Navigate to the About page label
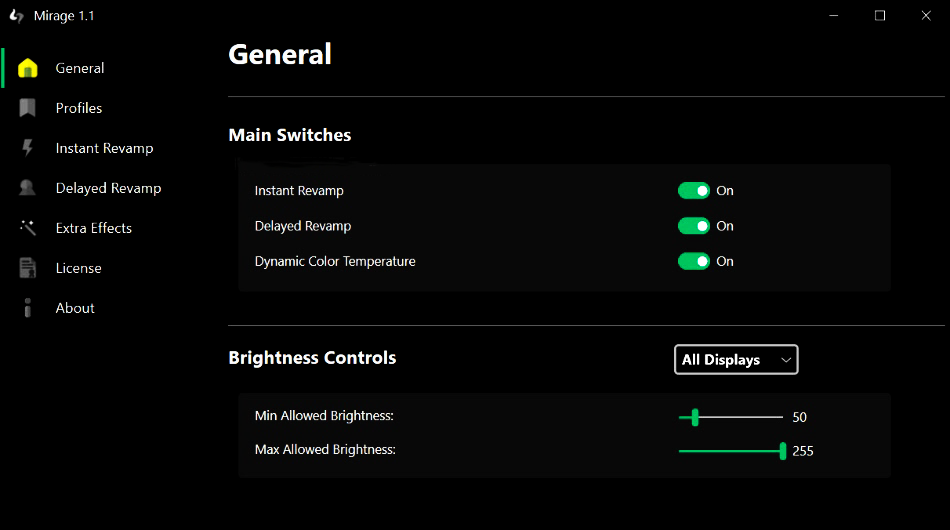950x530 pixels. coord(75,308)
